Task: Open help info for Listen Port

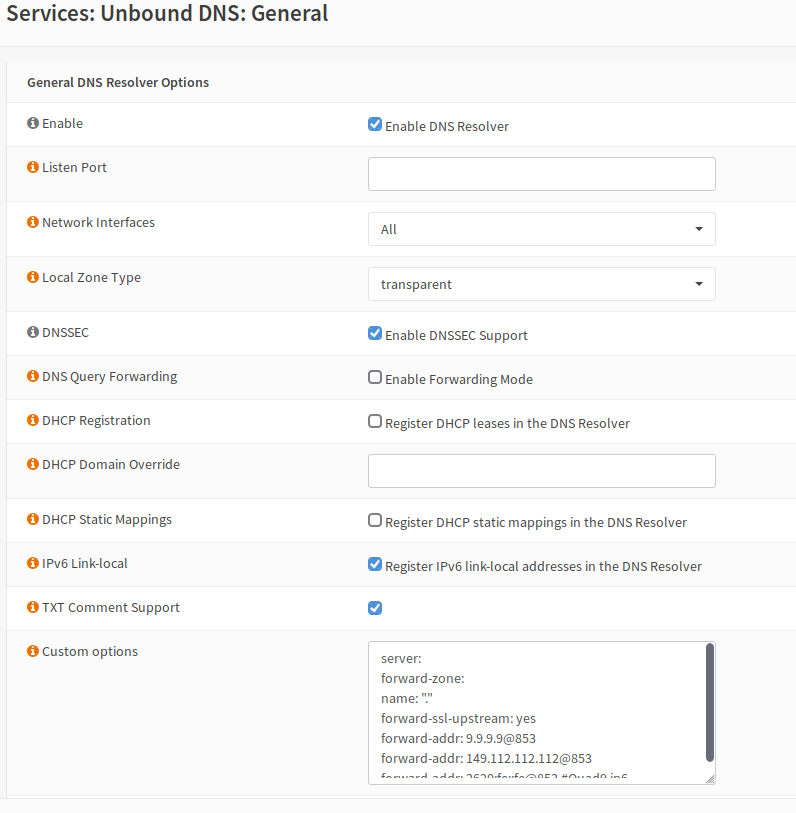Action: click(32, 167)
